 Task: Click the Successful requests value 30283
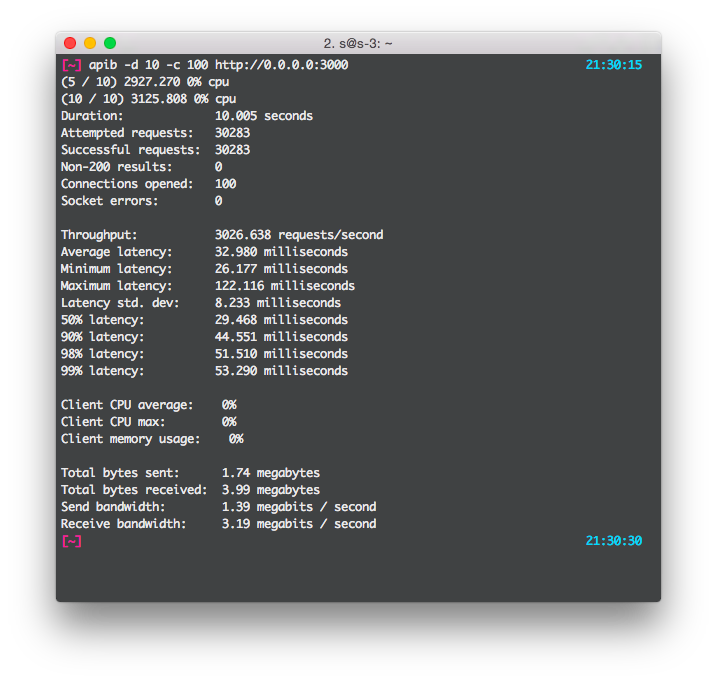[232, 150]
